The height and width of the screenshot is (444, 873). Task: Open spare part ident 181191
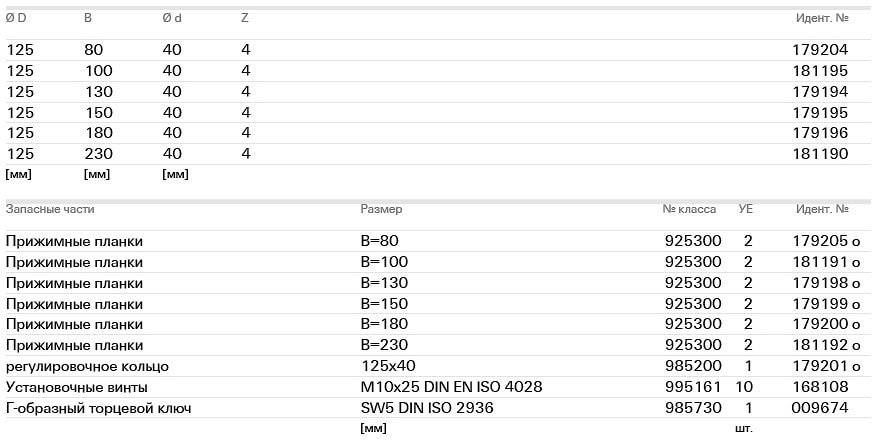coord(821,262)
